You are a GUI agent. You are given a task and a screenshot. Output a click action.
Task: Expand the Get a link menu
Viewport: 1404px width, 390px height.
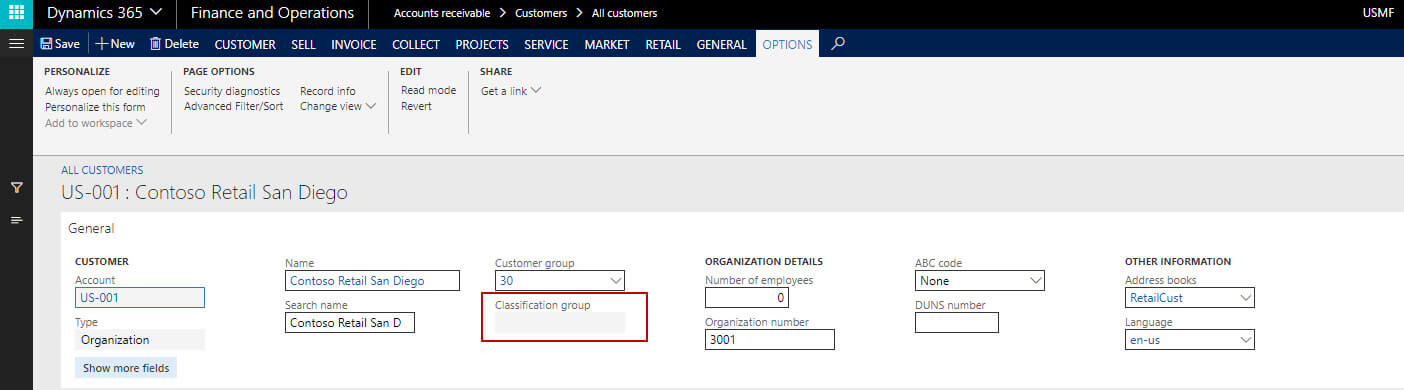coord(511,90)
